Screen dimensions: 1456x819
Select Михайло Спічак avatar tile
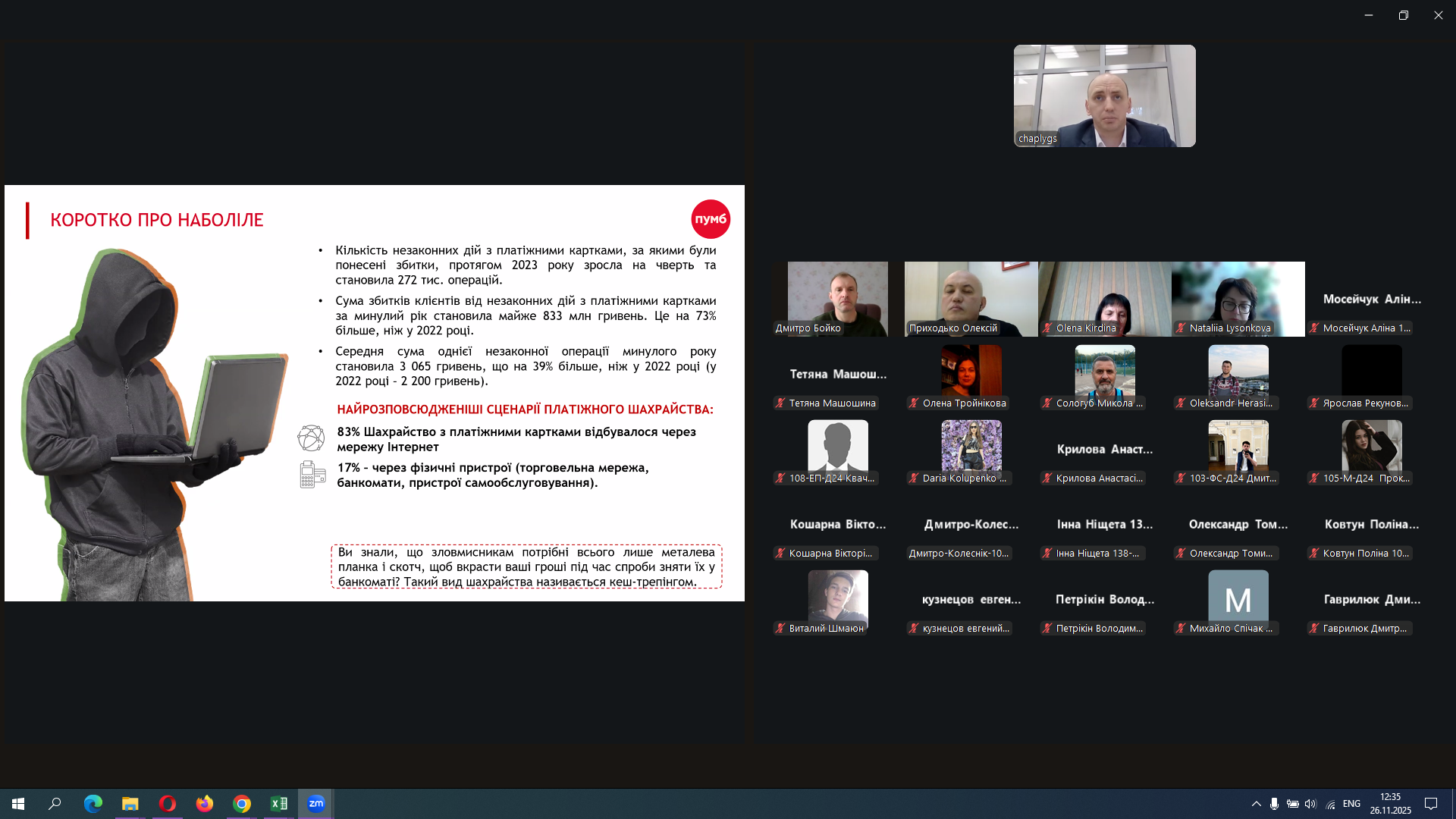tap(1238, 601)
